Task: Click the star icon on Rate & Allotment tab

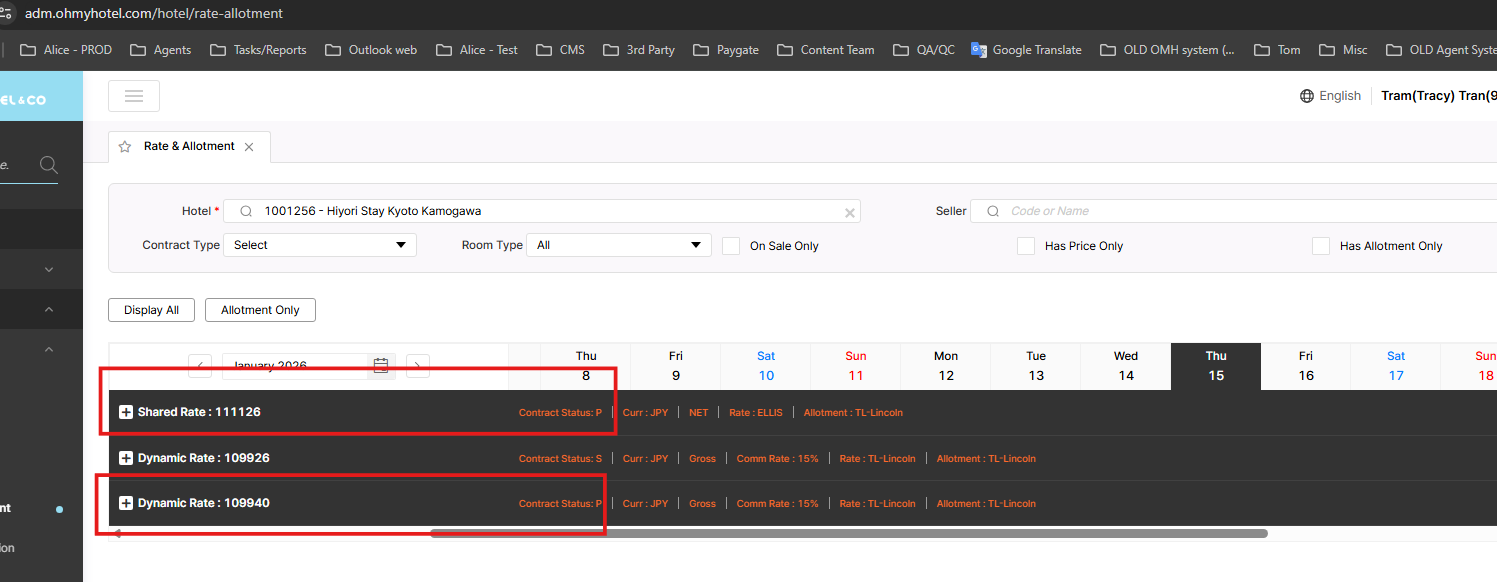Action: click(x=125, y=147)
